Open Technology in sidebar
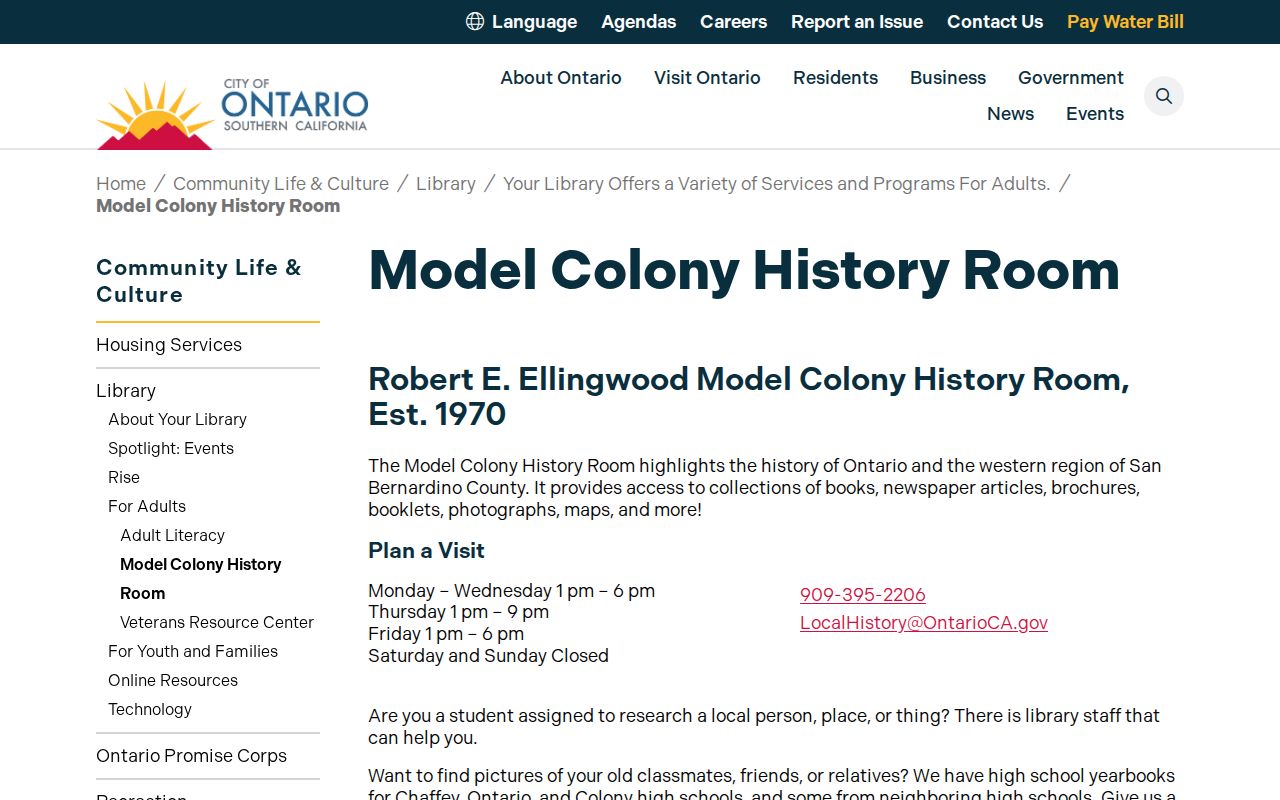This screenshot has height=800, width=1280. (150, 709)
